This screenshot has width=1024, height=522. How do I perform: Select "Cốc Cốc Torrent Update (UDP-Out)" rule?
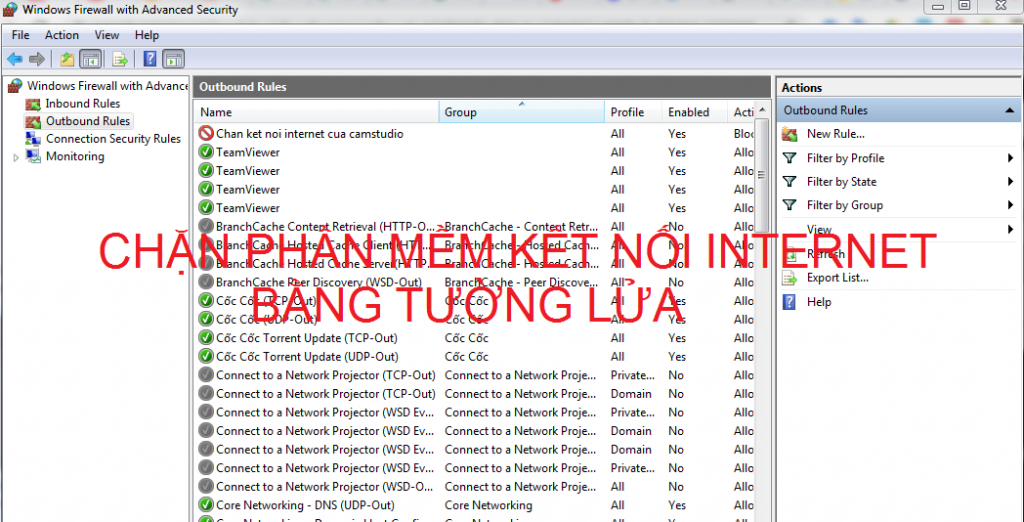[307, 357]
